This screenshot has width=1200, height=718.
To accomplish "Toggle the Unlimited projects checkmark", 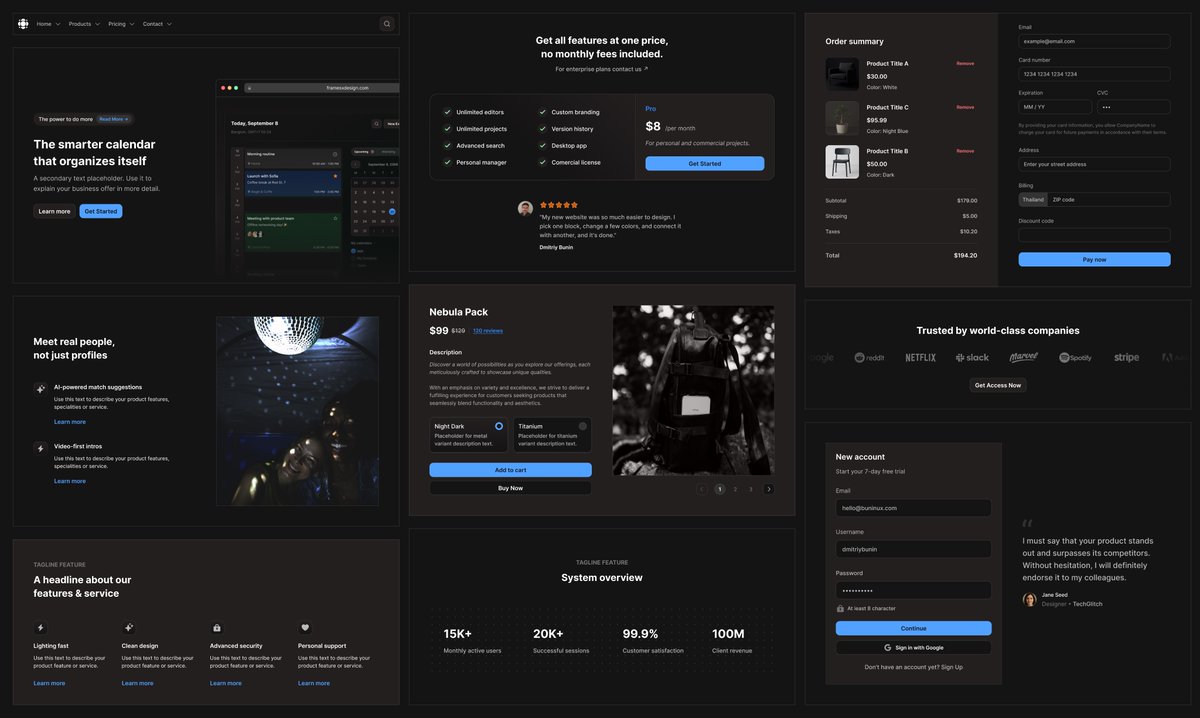I will [447, 129].
